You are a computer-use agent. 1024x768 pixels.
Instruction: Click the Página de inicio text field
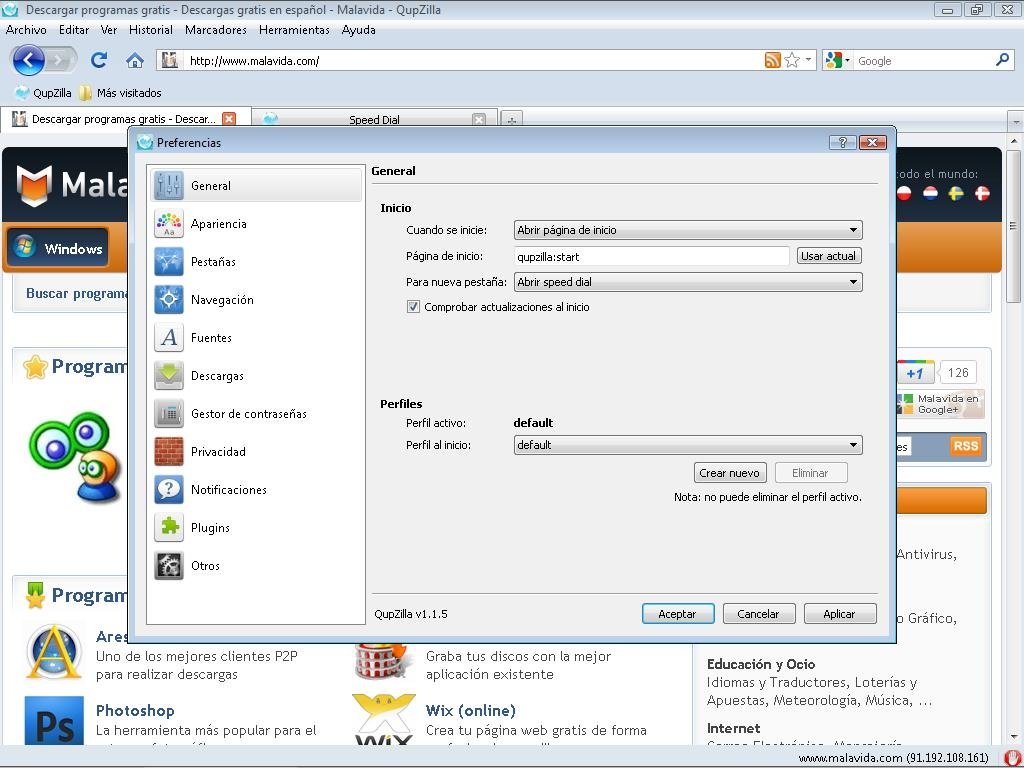point(652,257)
